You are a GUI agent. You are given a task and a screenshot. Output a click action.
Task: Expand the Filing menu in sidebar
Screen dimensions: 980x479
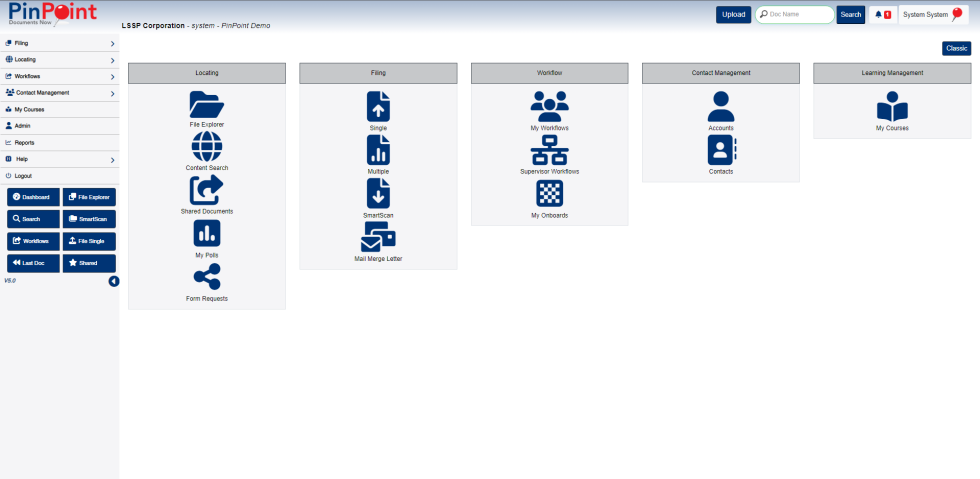[x=58, y=44]
